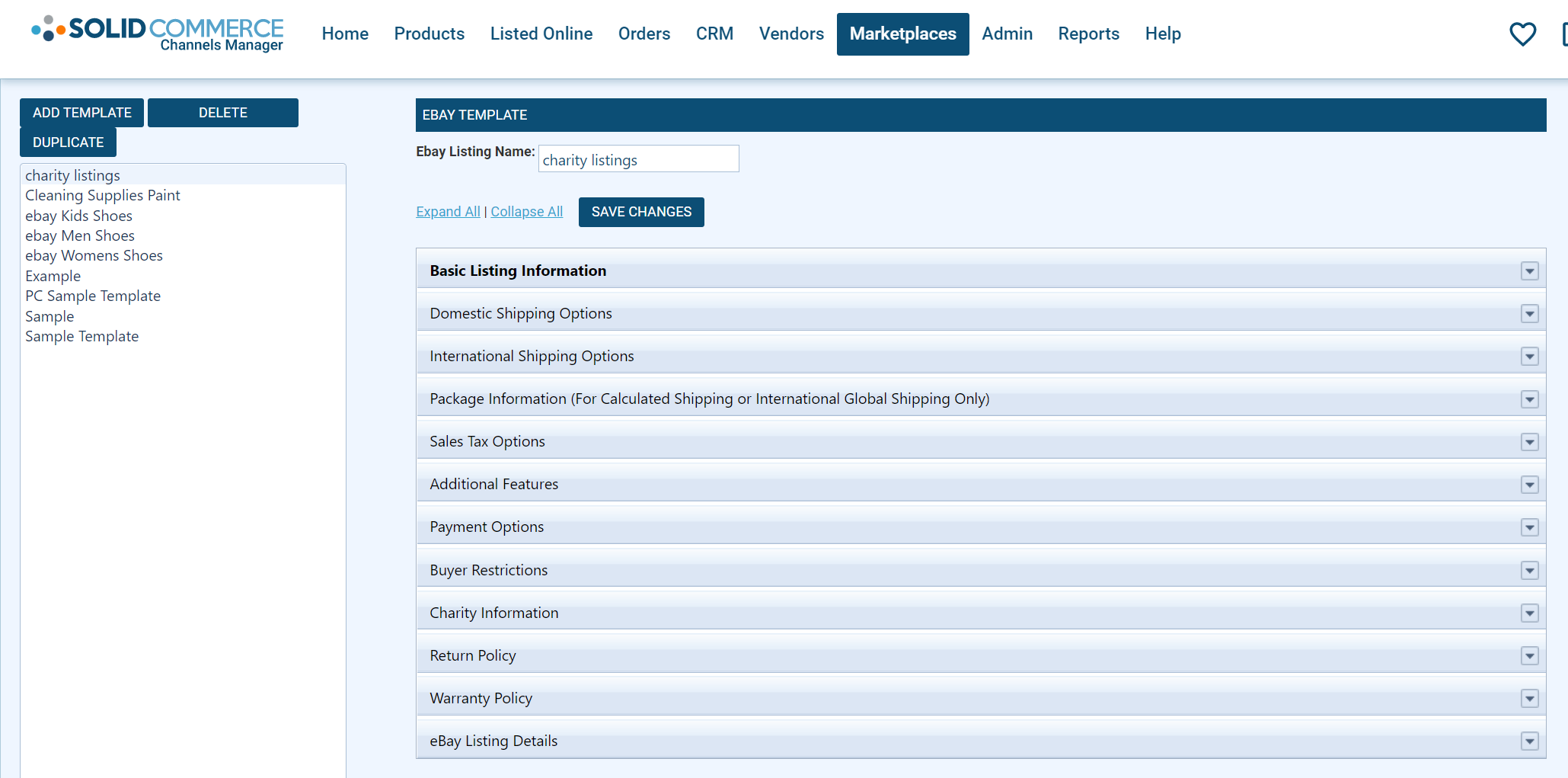The image size is (1568, 778).
Task: Expand Charity Information arrow
Action: pyautogui.click(x=1529, y=613)
